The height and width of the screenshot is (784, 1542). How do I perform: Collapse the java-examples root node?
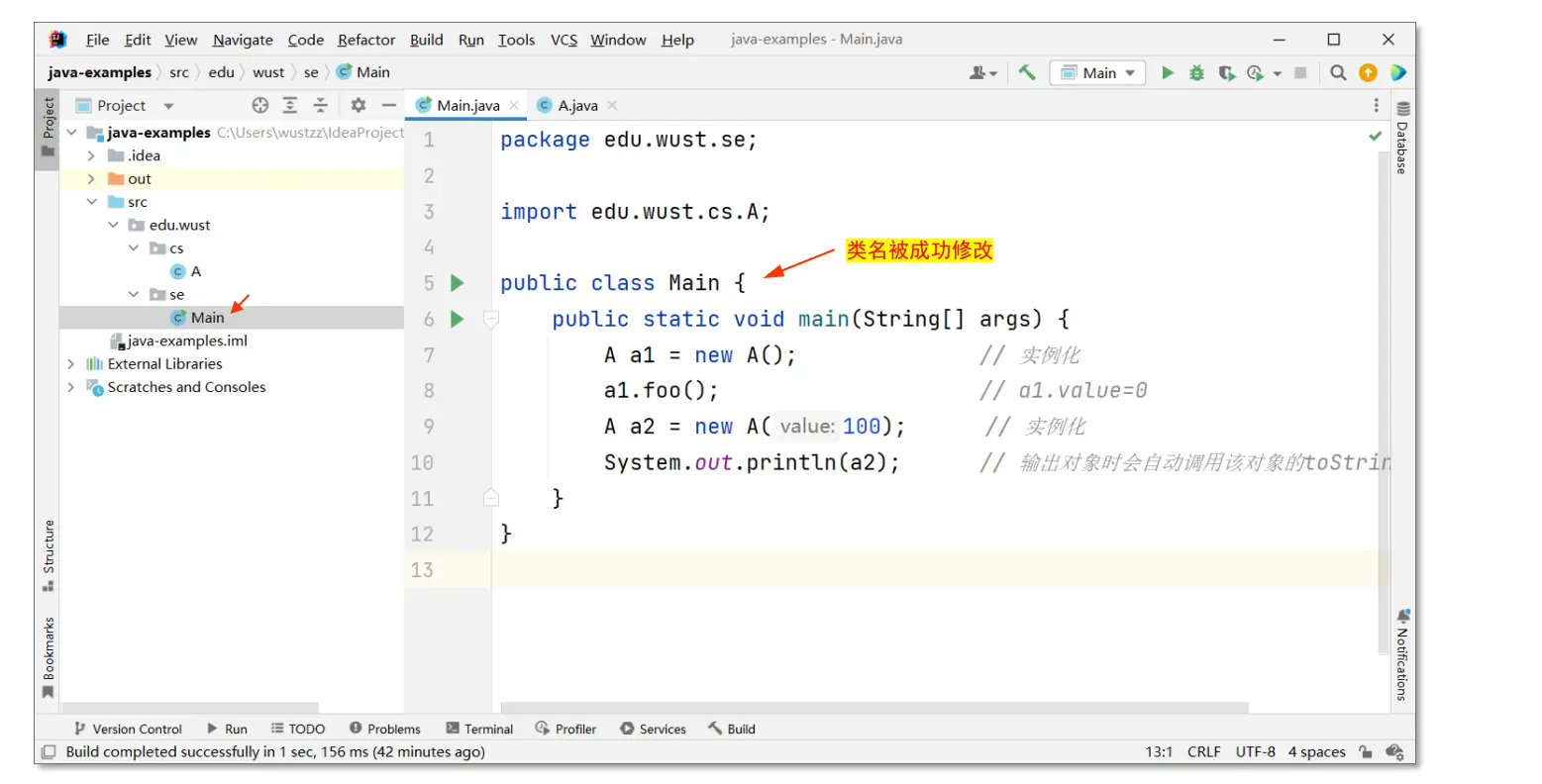[x=71, y=133]
